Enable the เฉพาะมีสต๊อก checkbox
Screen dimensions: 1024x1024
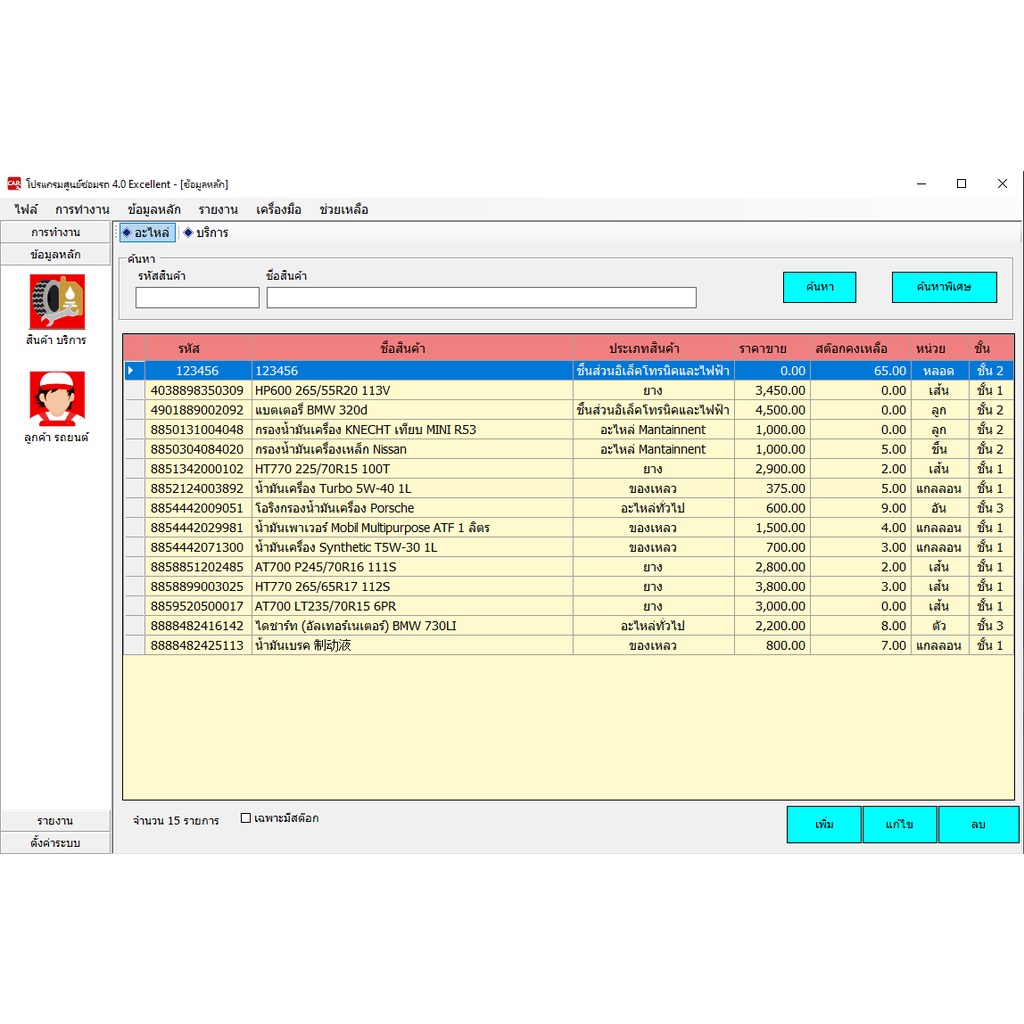(246, 818)
